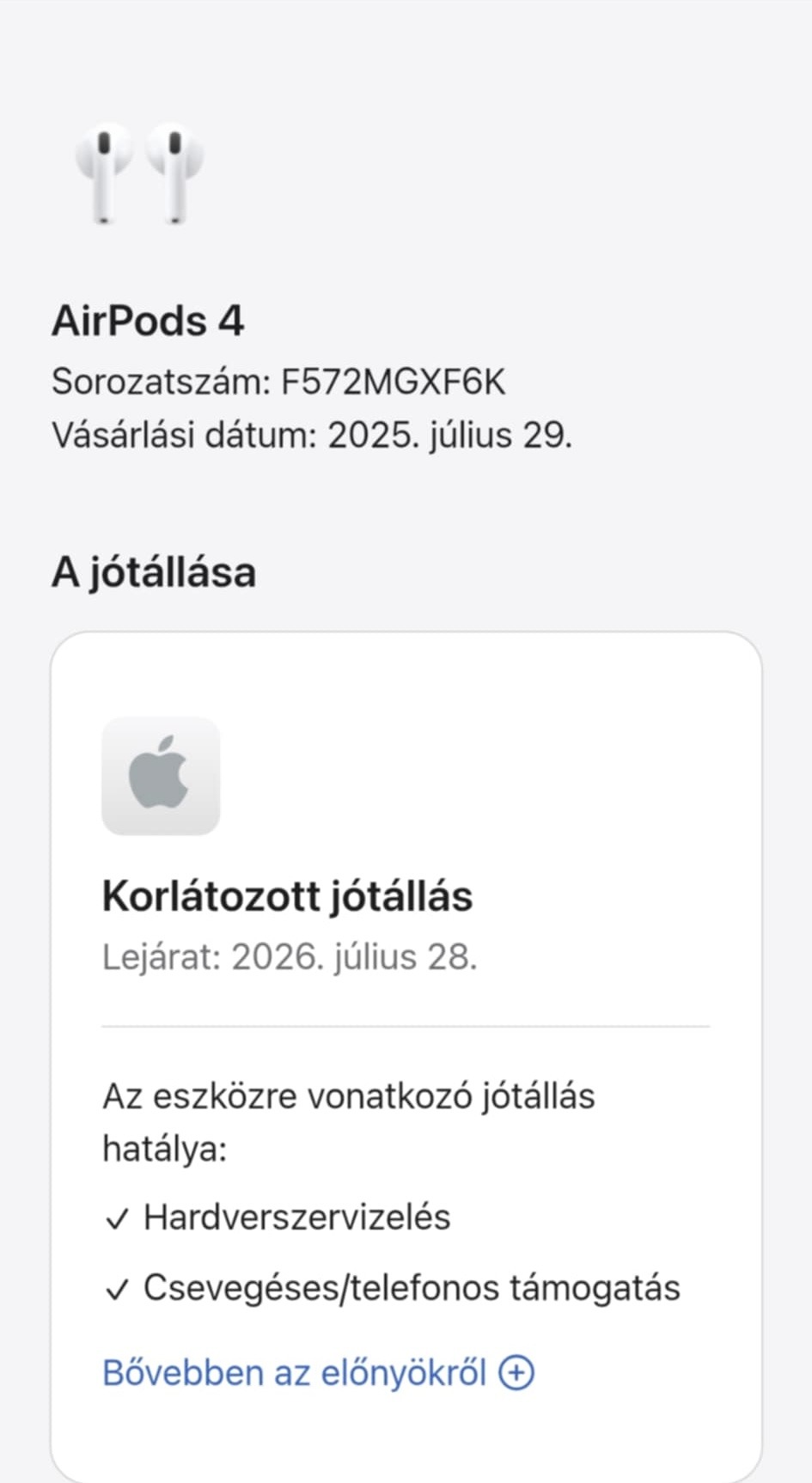Click the grey Apple logo icon
The image size is (812, 1483).
(x=161, y=775)
